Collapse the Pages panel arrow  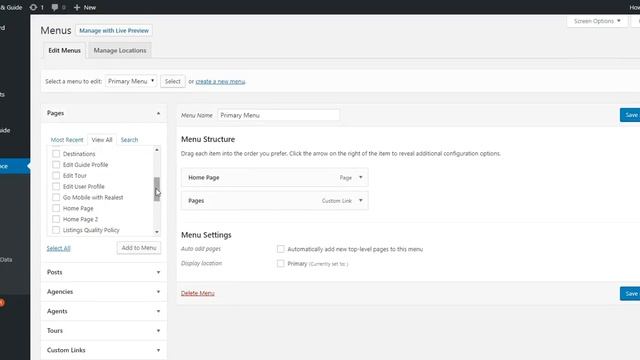coord(158,113)
